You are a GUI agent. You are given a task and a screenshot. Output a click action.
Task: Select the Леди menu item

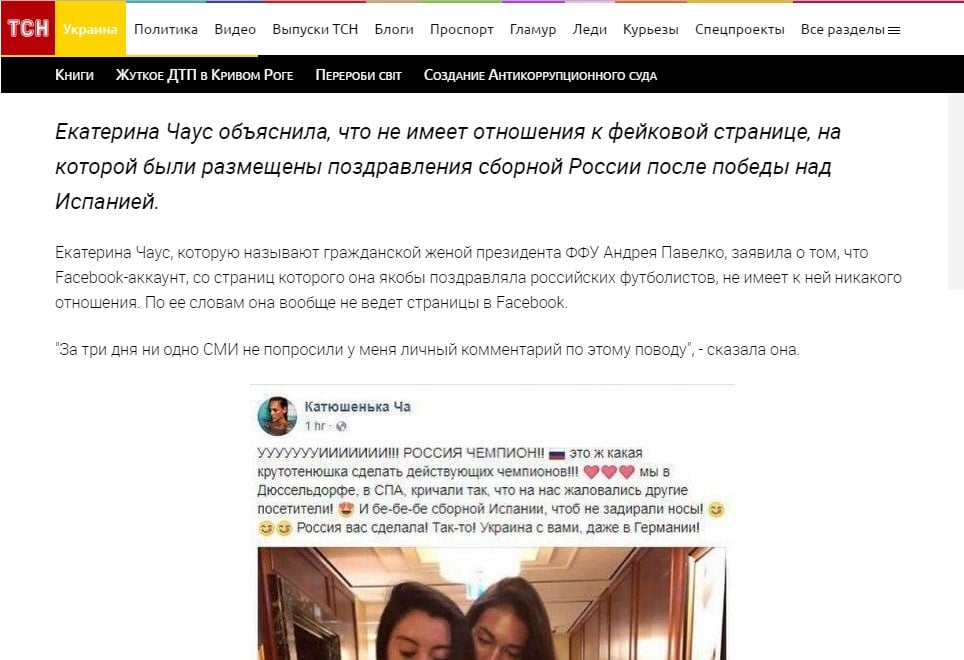[x=590, y=29]
